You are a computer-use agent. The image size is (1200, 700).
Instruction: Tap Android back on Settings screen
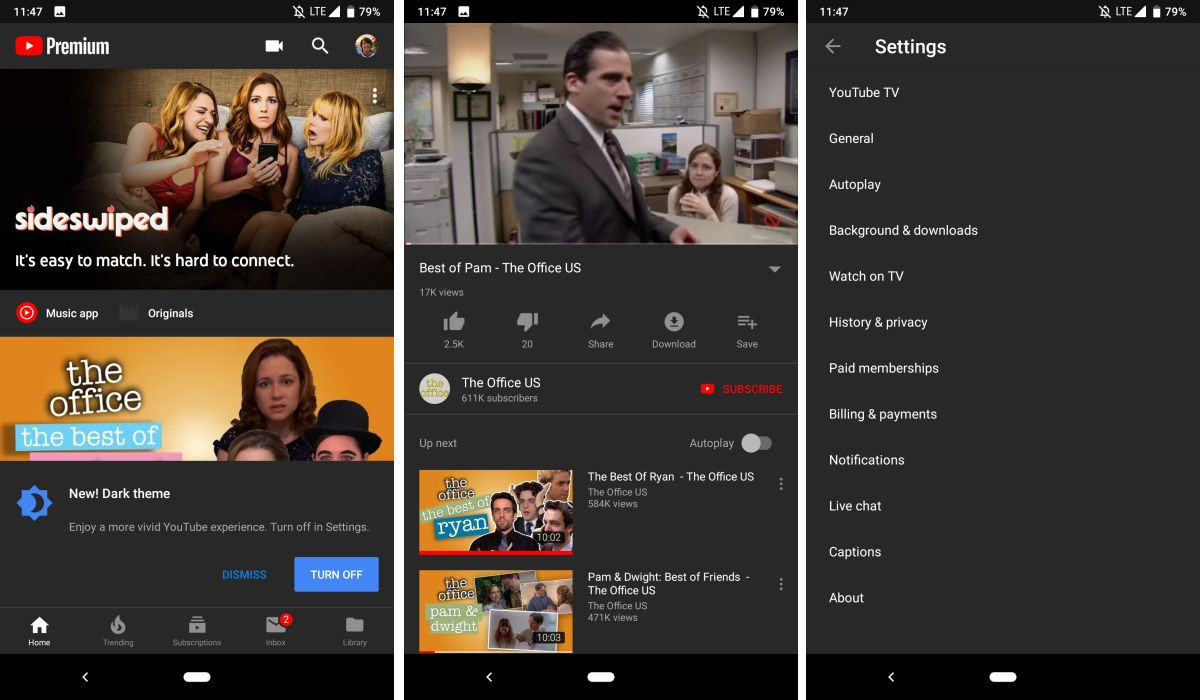tap(891, 677)
